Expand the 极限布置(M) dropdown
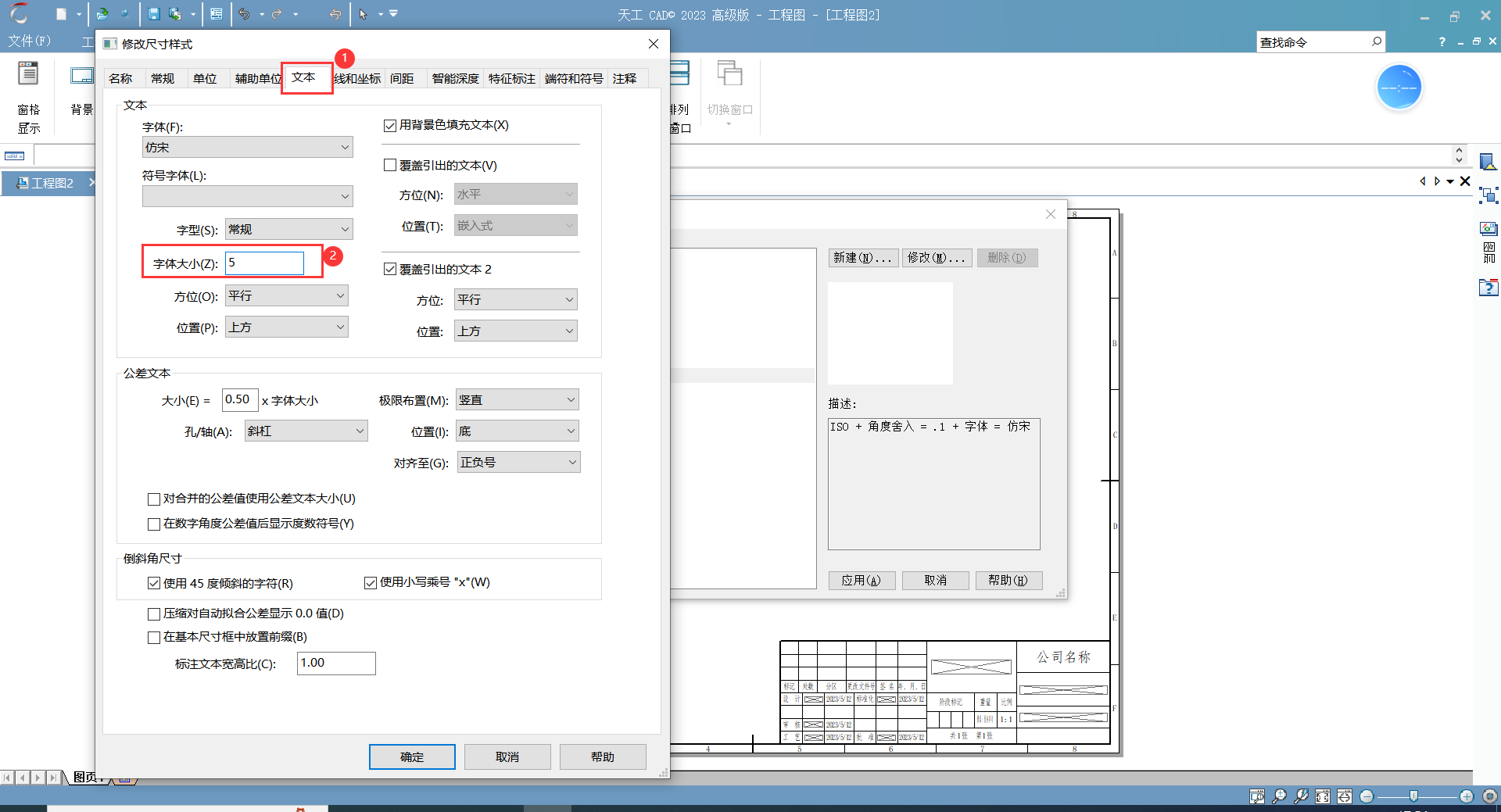 click(x=517, y=400)
